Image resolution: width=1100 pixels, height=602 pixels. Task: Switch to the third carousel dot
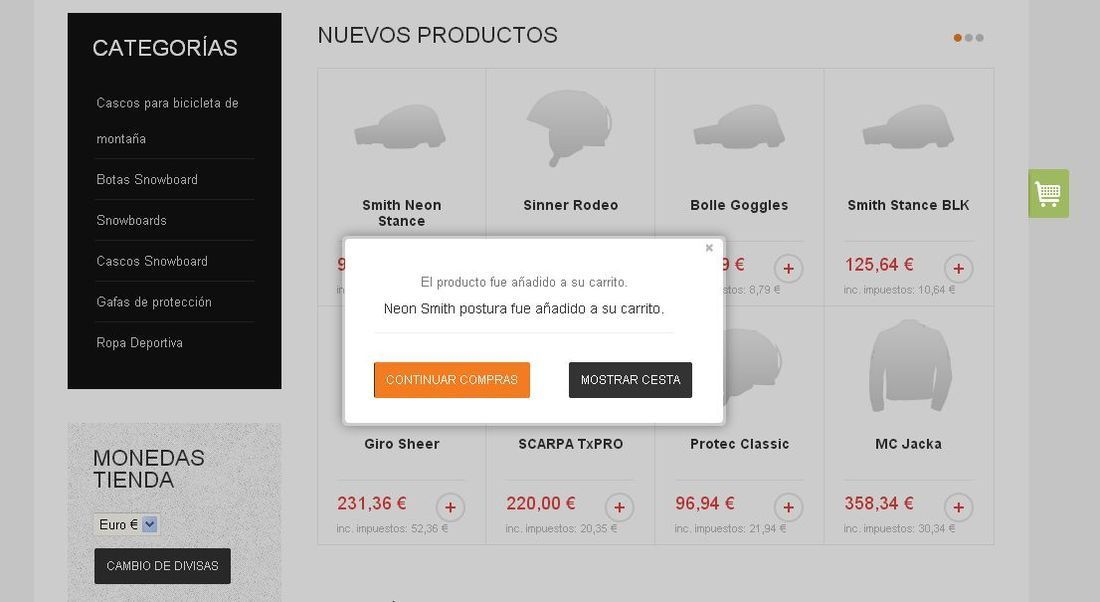(x=979, y=38)
